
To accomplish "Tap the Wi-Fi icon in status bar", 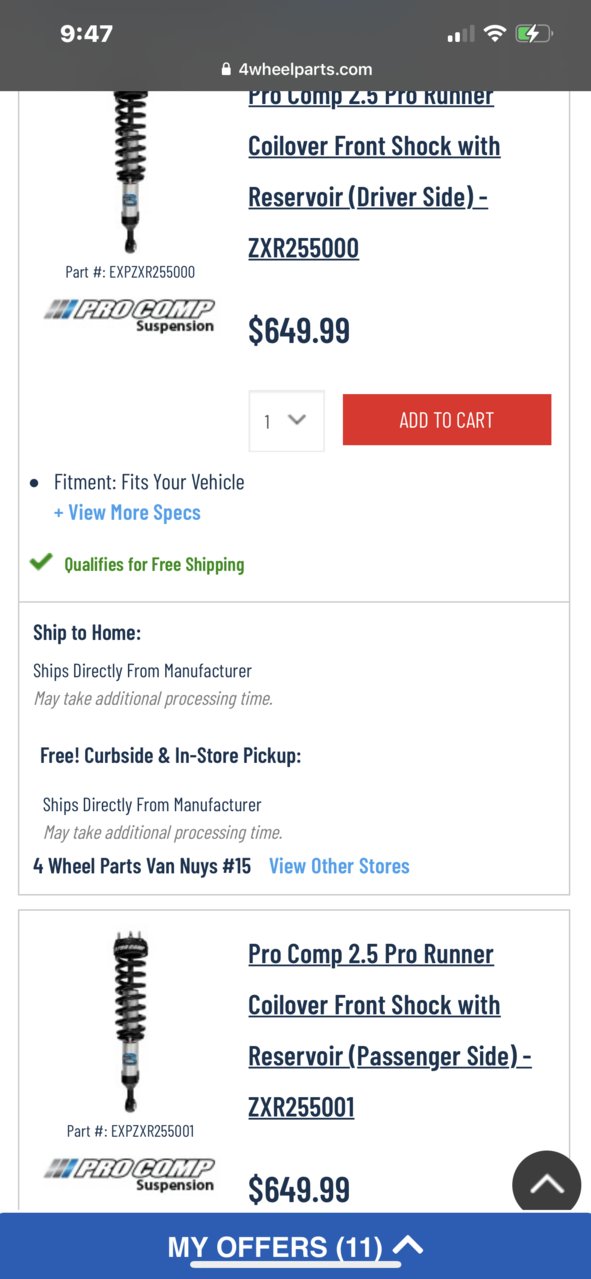I will [x=494, y=34].
